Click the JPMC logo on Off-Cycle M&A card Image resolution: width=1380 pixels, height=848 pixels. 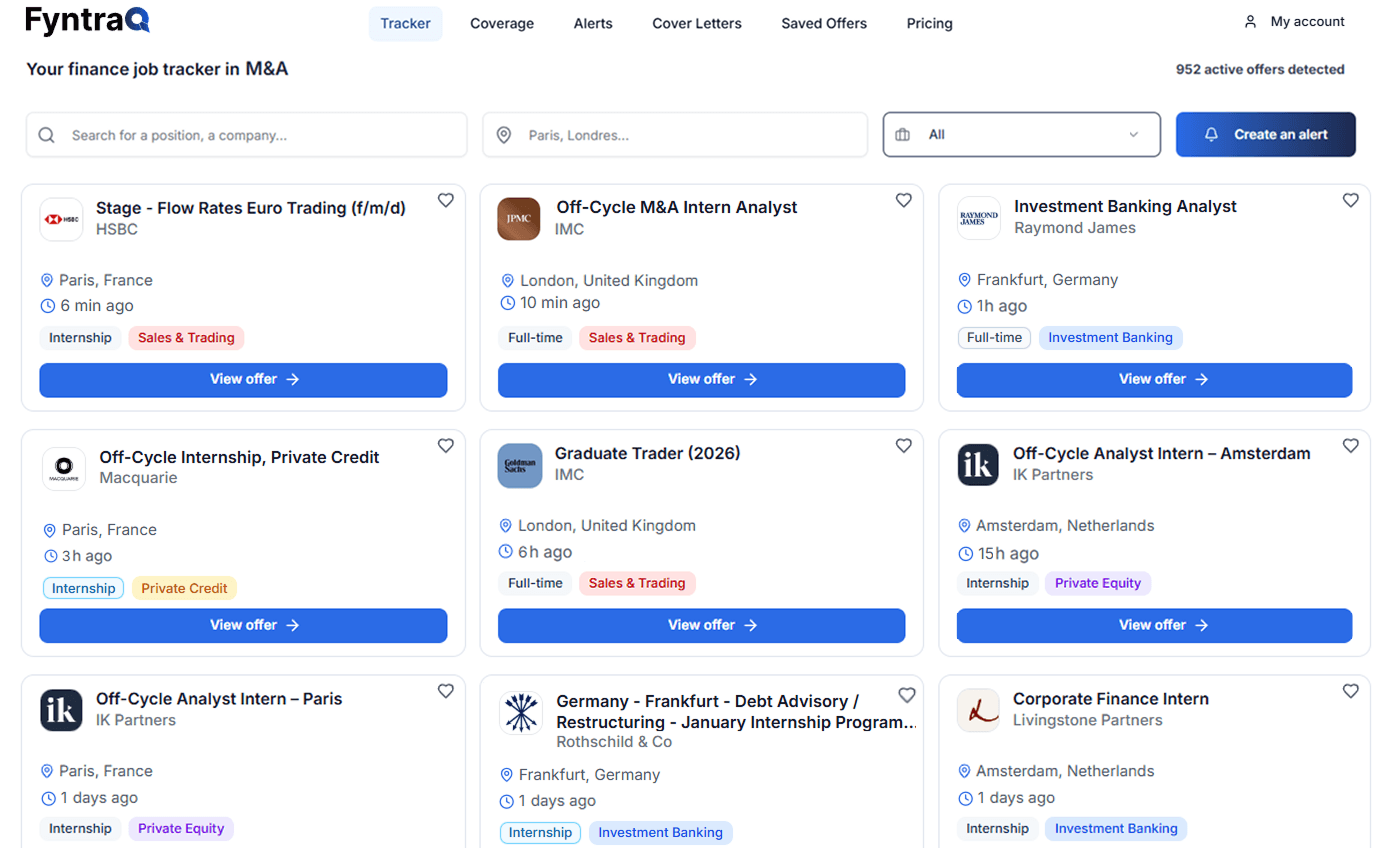point(519,219)
